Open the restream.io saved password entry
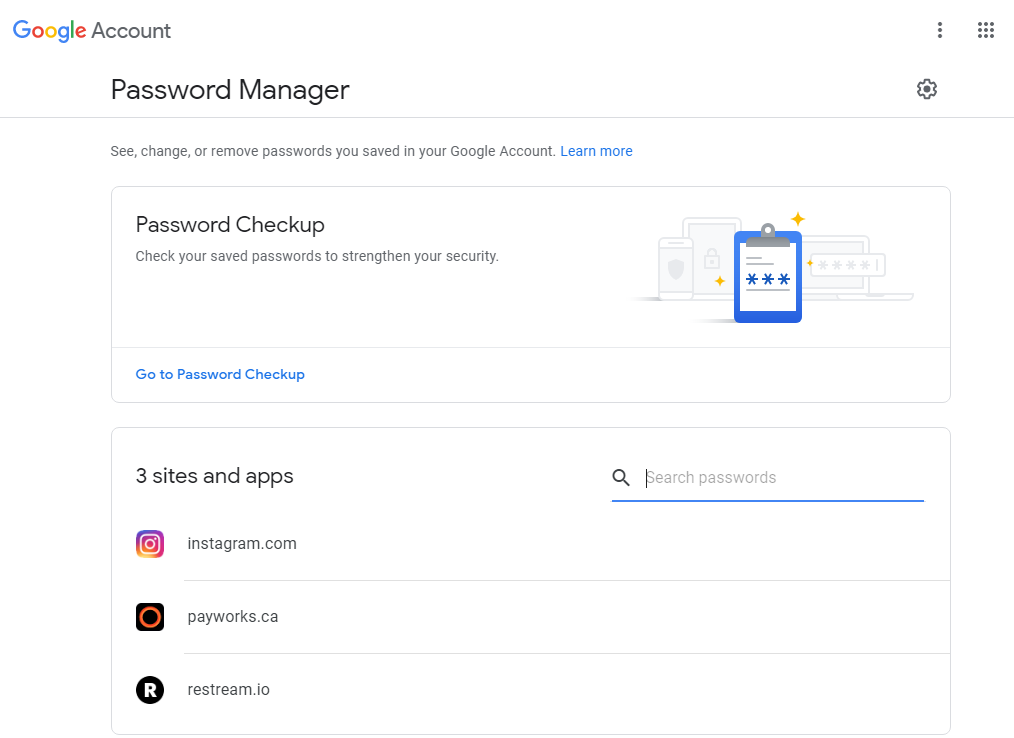 tap(531, 690)
